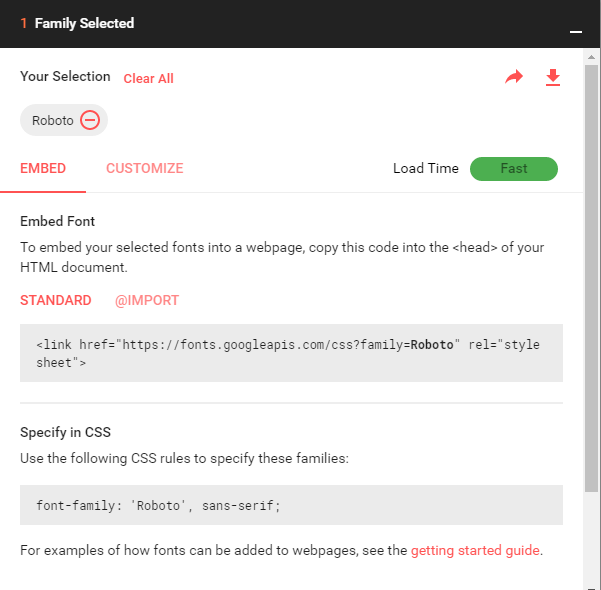Open the EMBED tab

43,168
